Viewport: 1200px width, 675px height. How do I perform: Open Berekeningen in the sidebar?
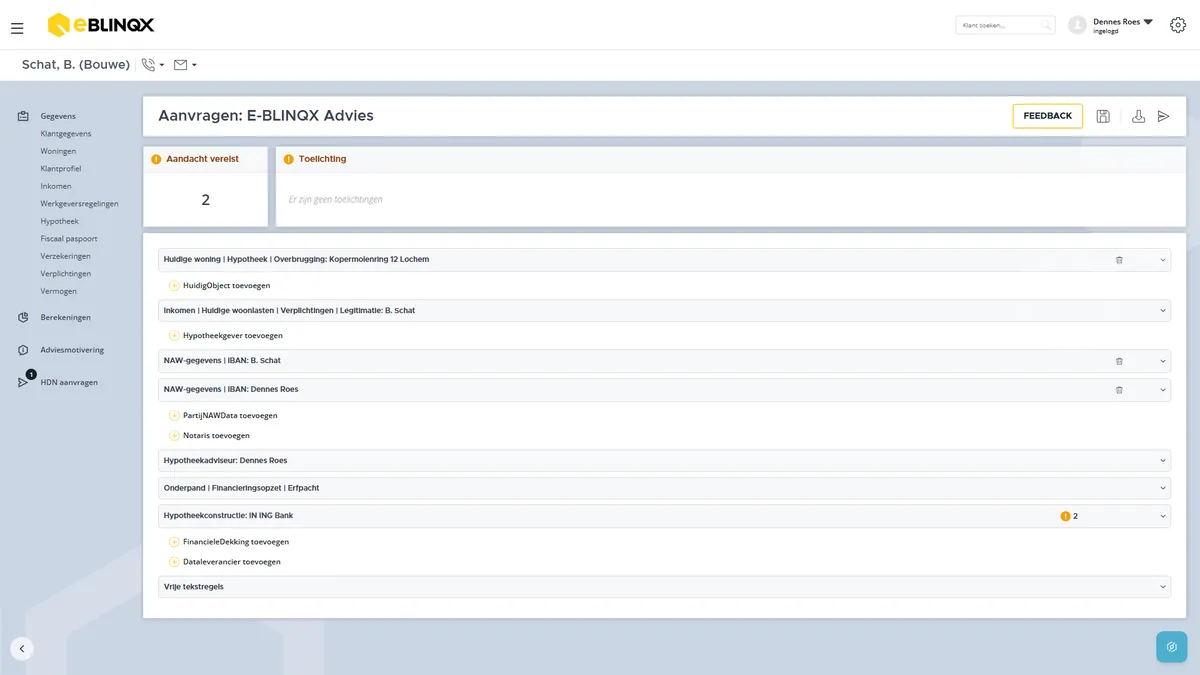(66, 318)
